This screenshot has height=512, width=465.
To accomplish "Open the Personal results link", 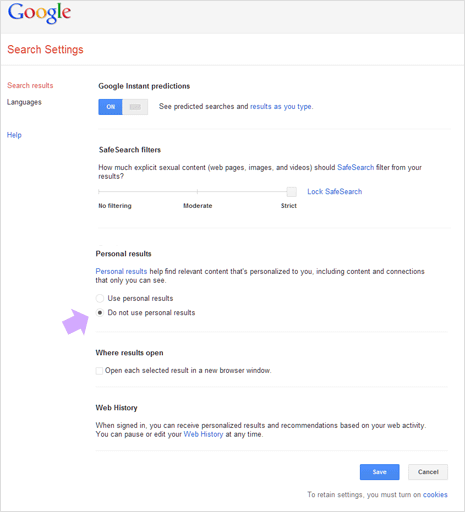I will click(x=121, y=271).
